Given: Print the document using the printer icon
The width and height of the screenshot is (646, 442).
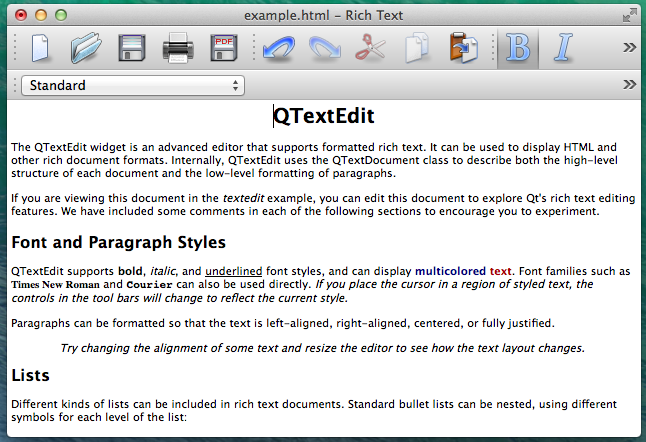Looking at the screenshot, I should (177, 47).
